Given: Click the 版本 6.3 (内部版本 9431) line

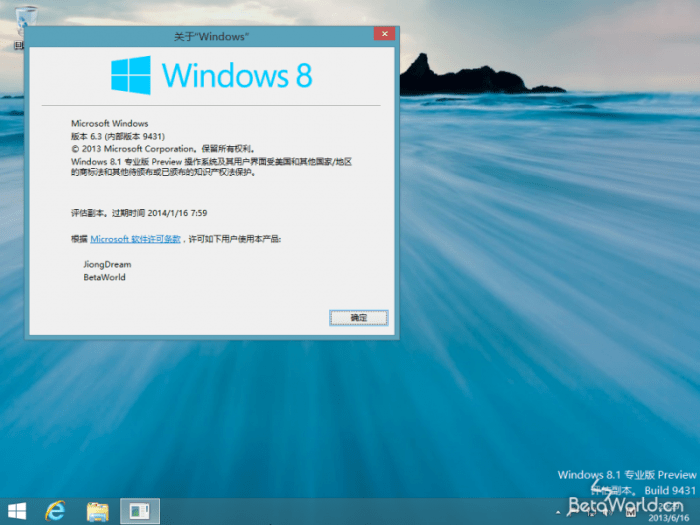Looking at the screenshot, I should coord(118,136).
